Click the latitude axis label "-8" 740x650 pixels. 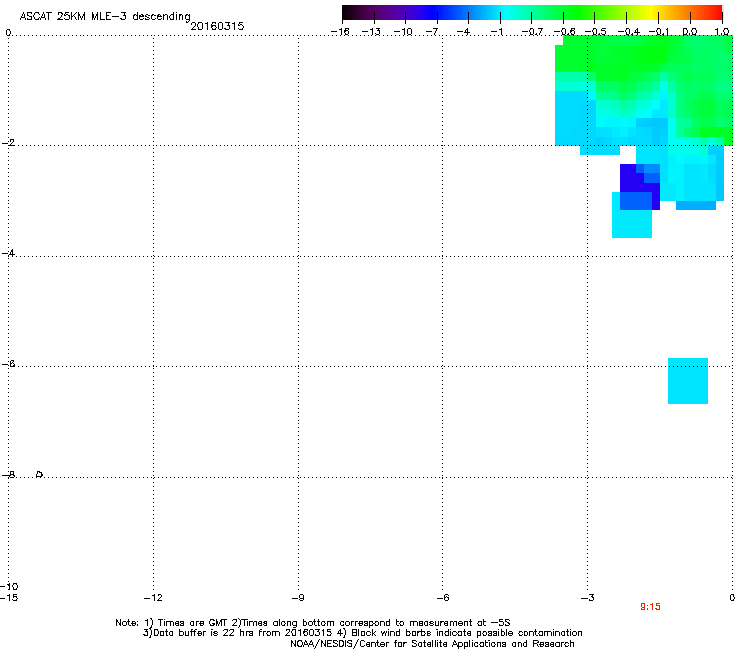[8, 475]
